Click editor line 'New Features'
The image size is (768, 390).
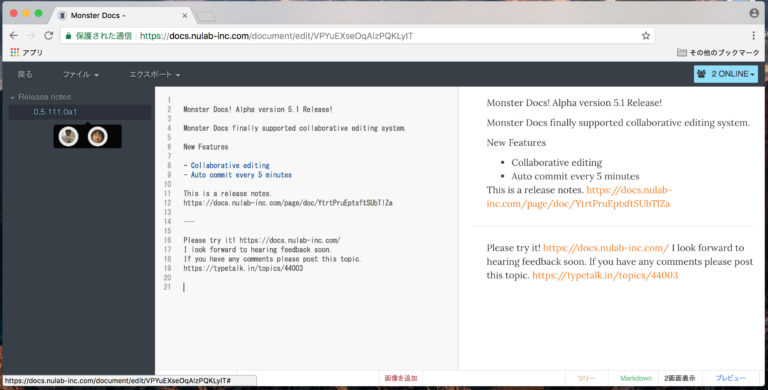[206, 146]
